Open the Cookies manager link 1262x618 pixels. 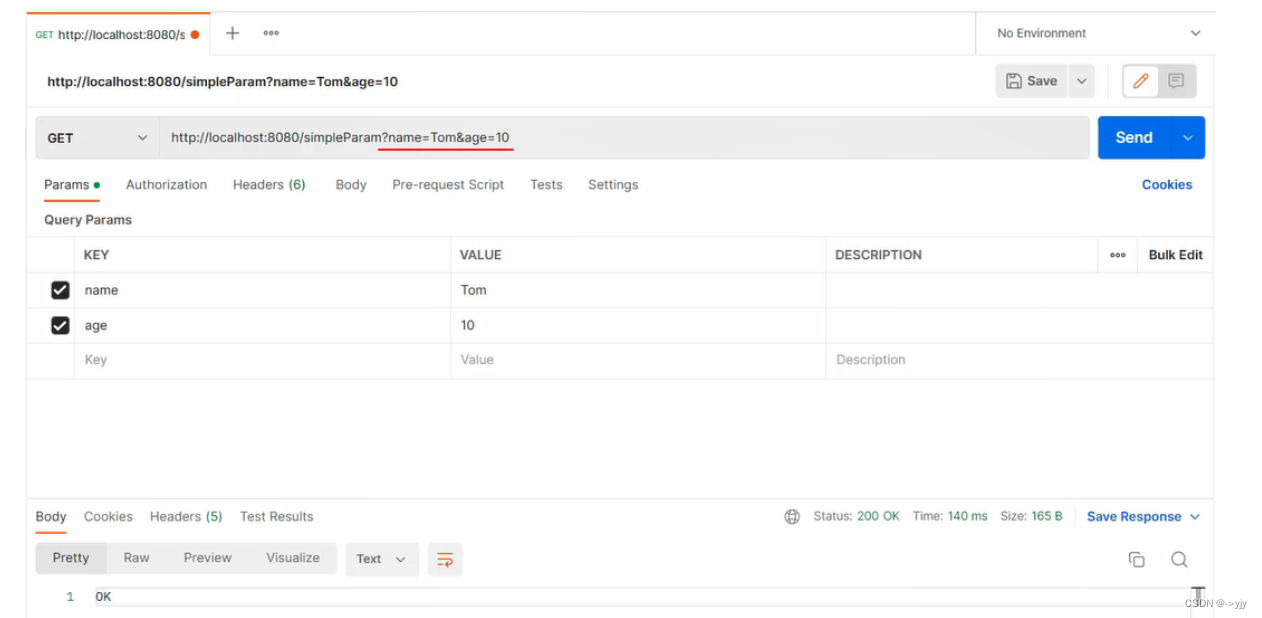pos(1167,184)
